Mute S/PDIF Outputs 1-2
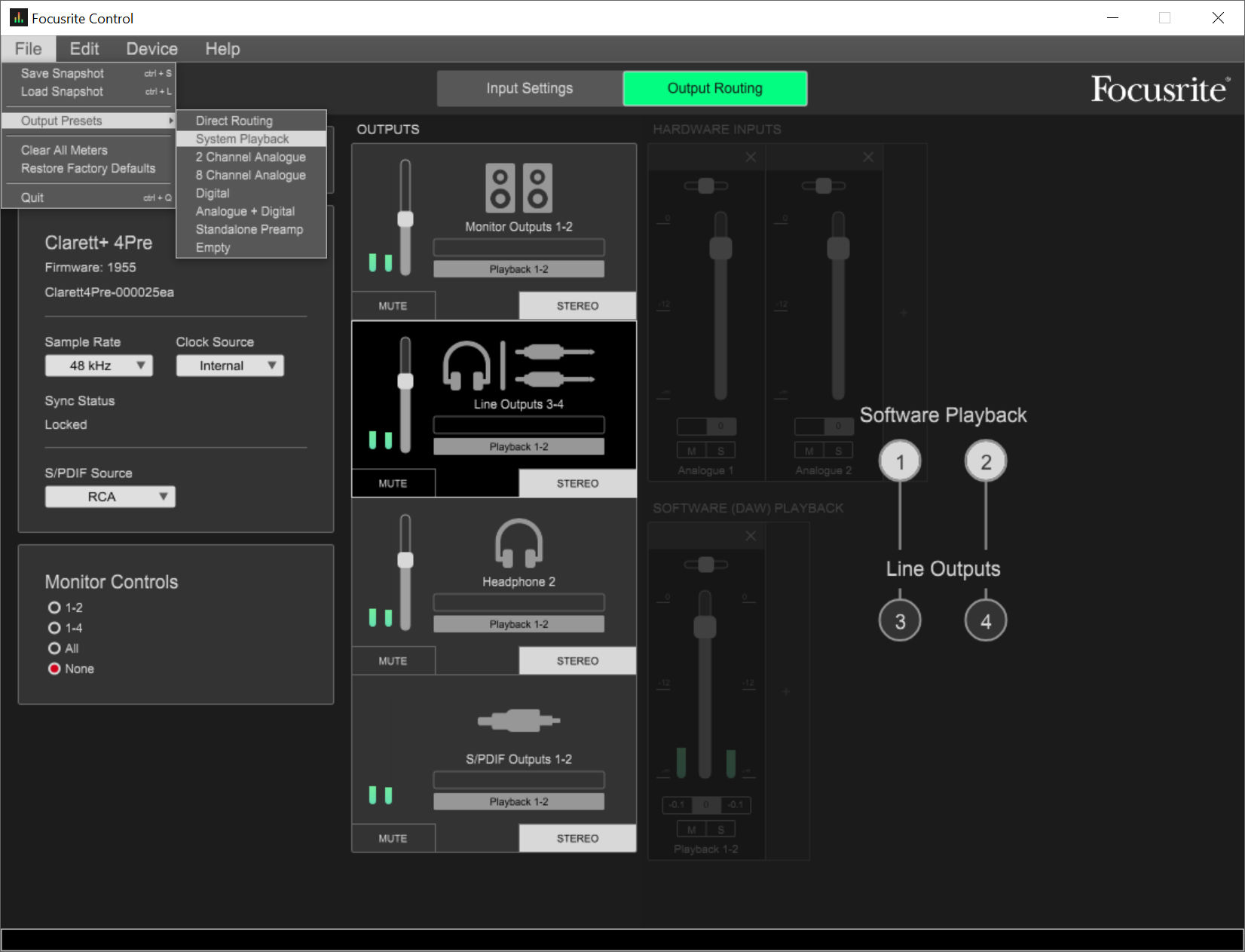This screenshot has width=1245, height=952. tap(393, 838)
